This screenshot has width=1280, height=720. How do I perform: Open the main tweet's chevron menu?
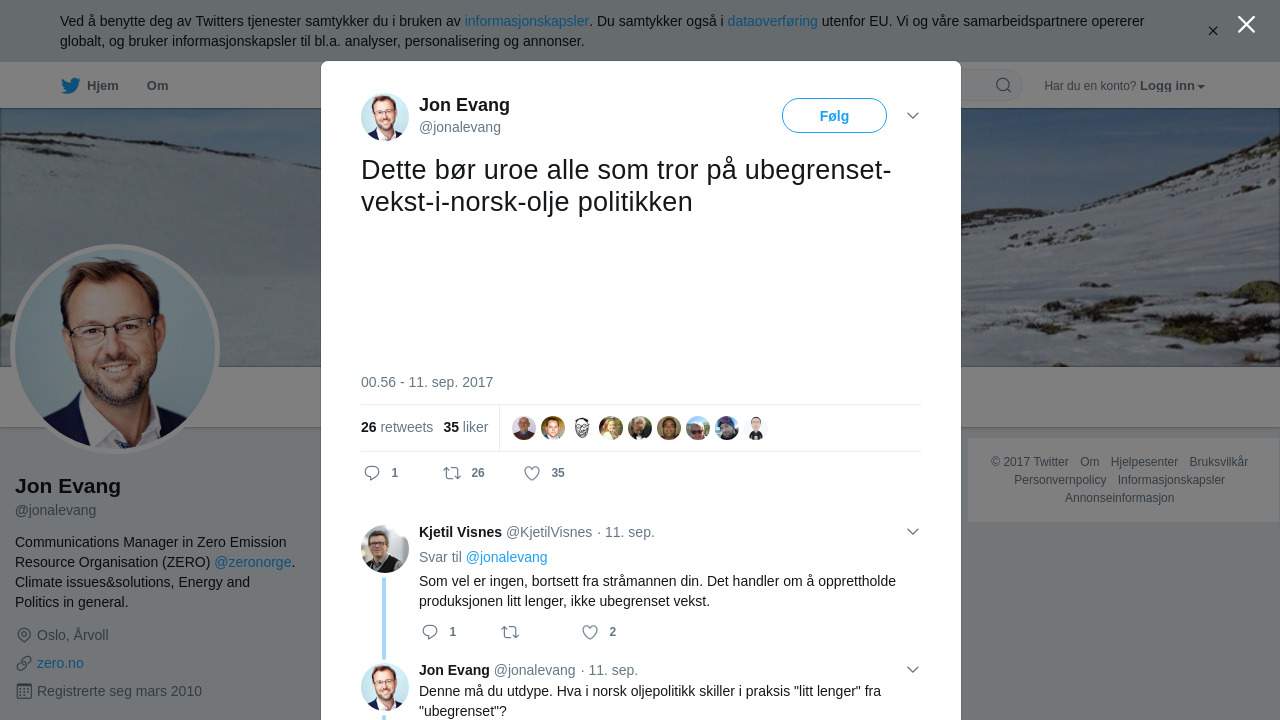pyautogui.click(x=913, y=116)
